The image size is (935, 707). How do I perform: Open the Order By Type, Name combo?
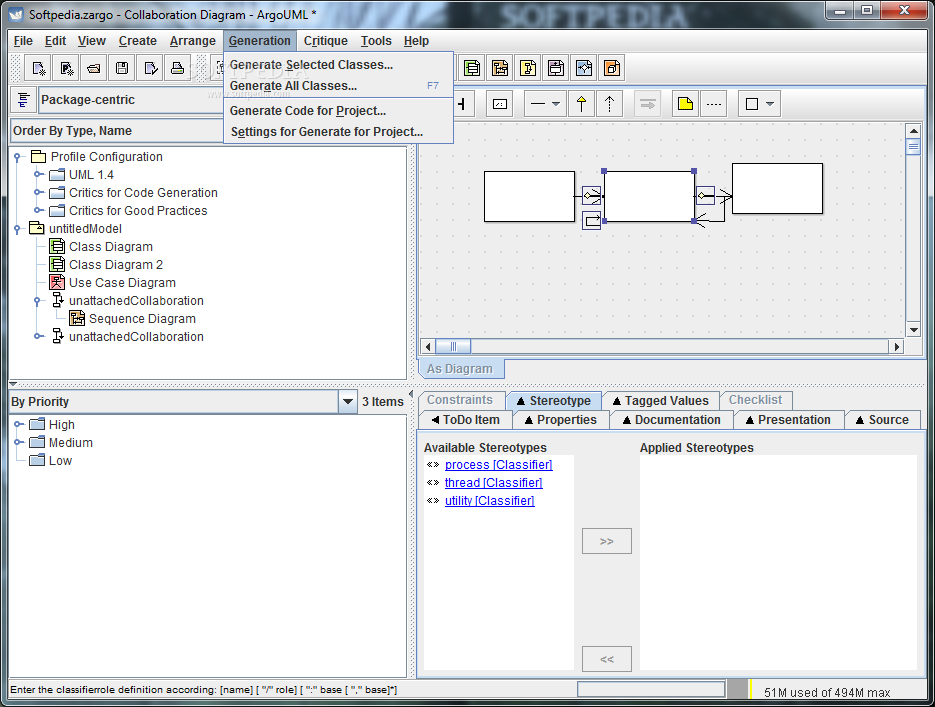coord(117,131)
